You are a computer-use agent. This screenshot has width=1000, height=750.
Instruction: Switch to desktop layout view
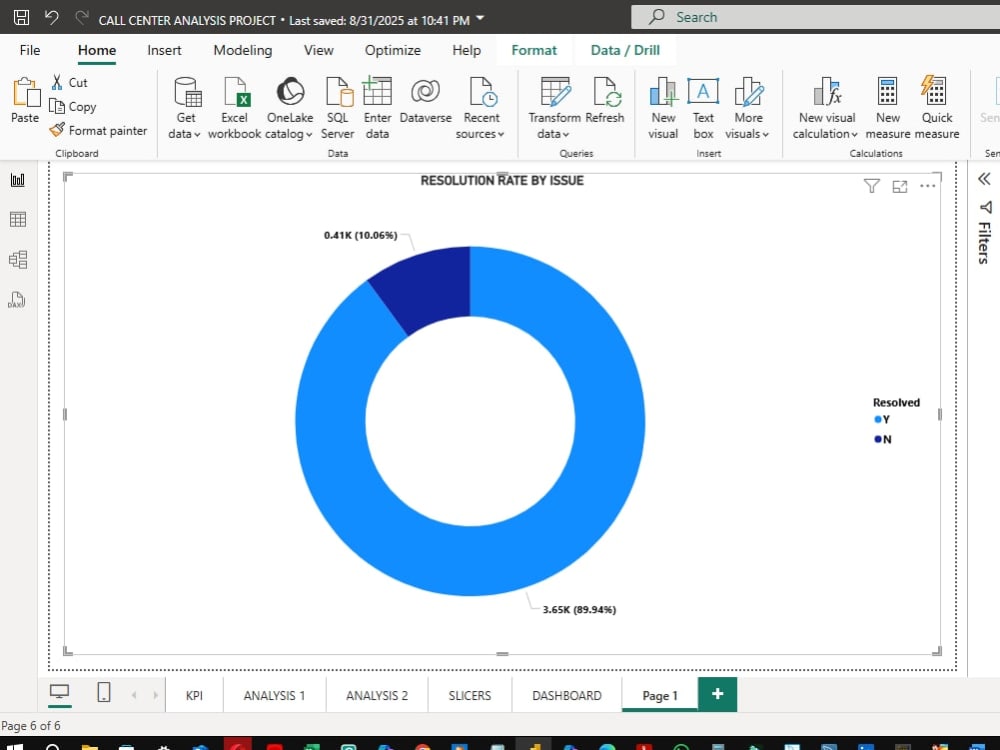point(59,693)
